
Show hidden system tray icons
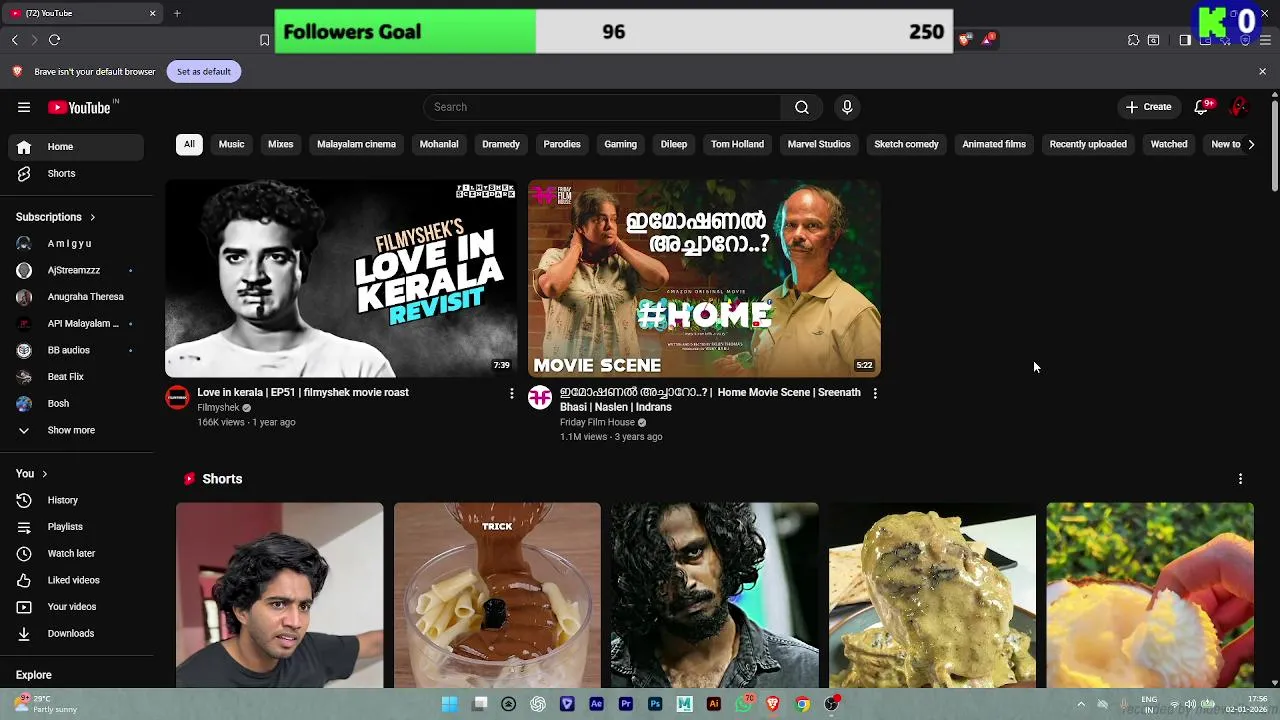click(1080, 704)
